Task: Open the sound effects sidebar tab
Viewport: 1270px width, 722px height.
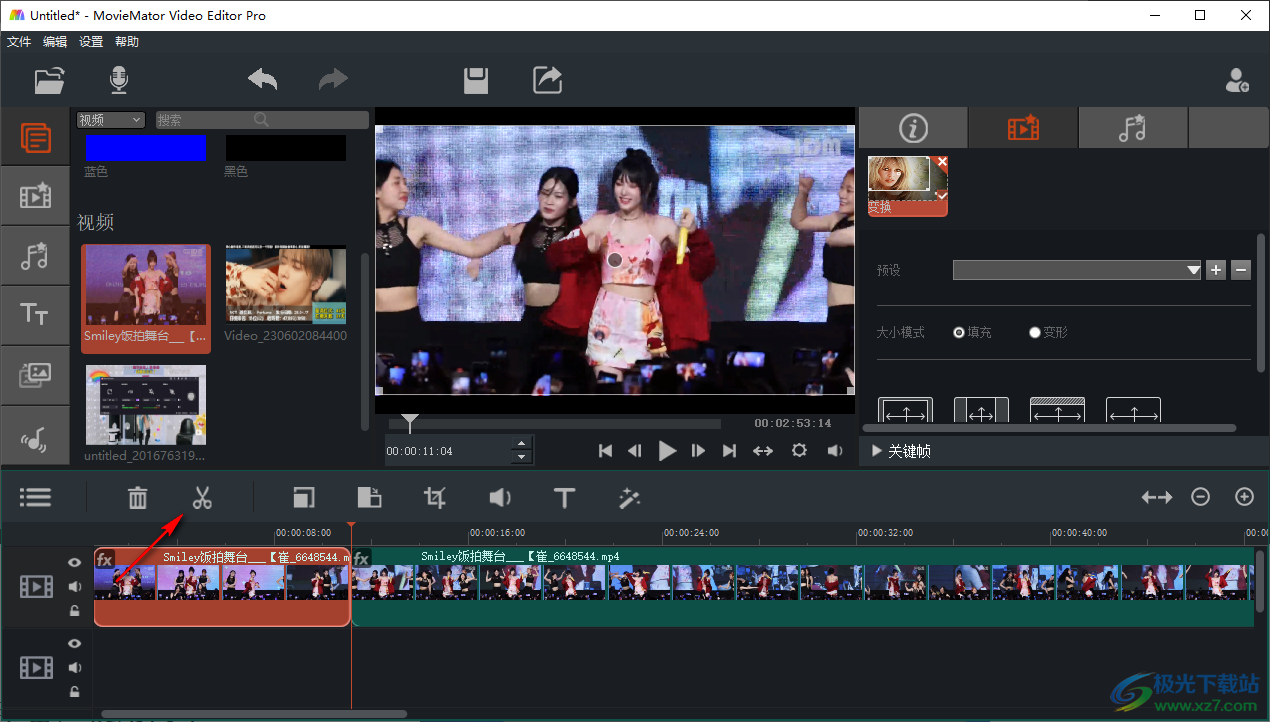Action: [35, 436]
